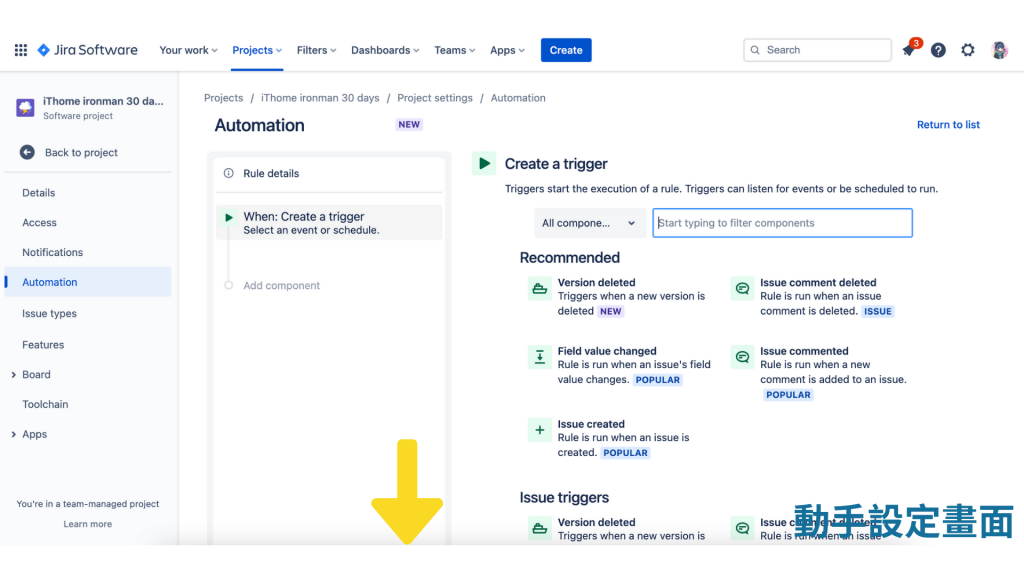This screenshot has width=1024, height=576.
Task: Click the Issue commented icon
Action: pos(742,357)
